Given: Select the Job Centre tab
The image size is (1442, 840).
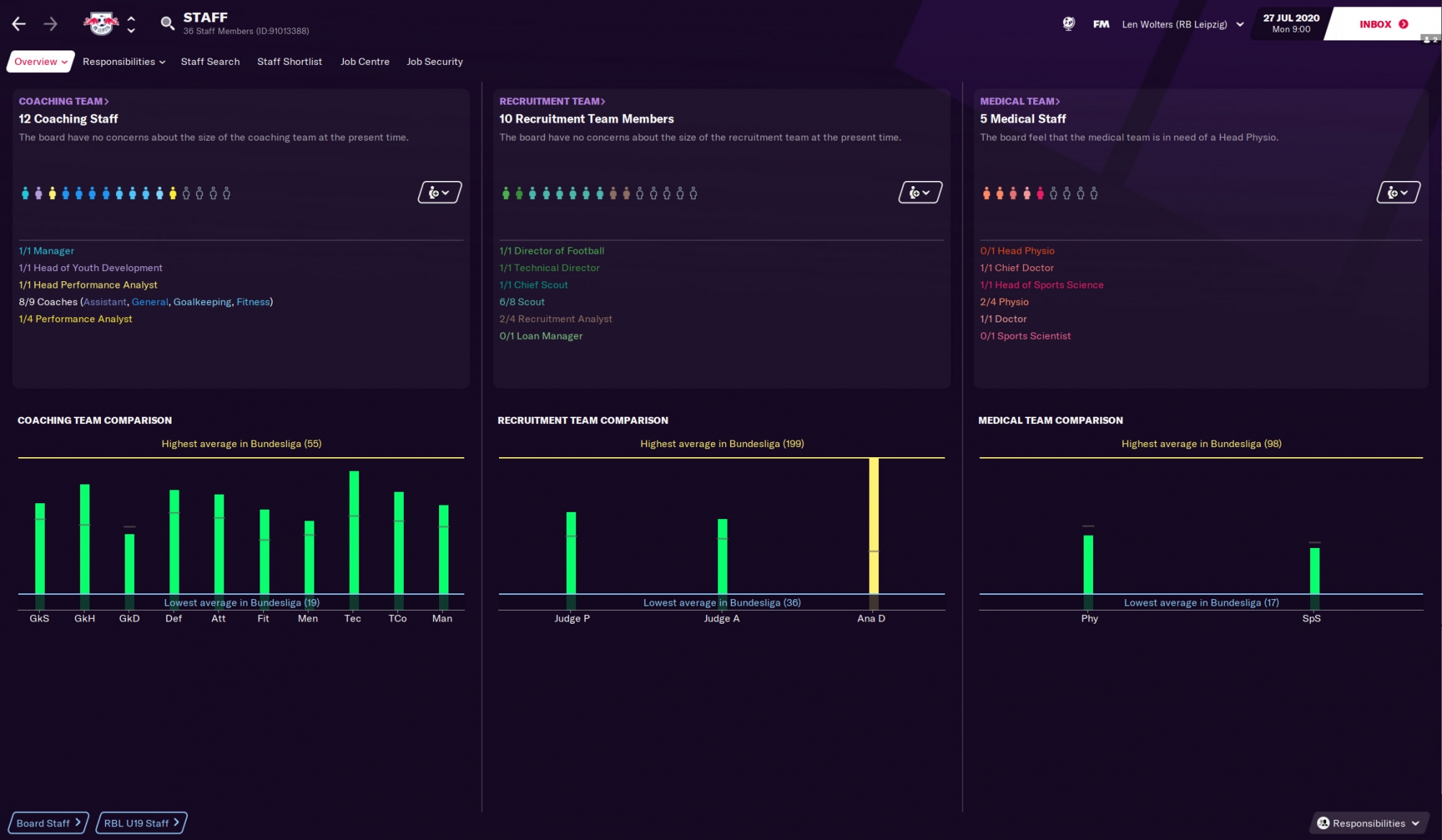Looking at the screenshot, I should tap(365, 61).
